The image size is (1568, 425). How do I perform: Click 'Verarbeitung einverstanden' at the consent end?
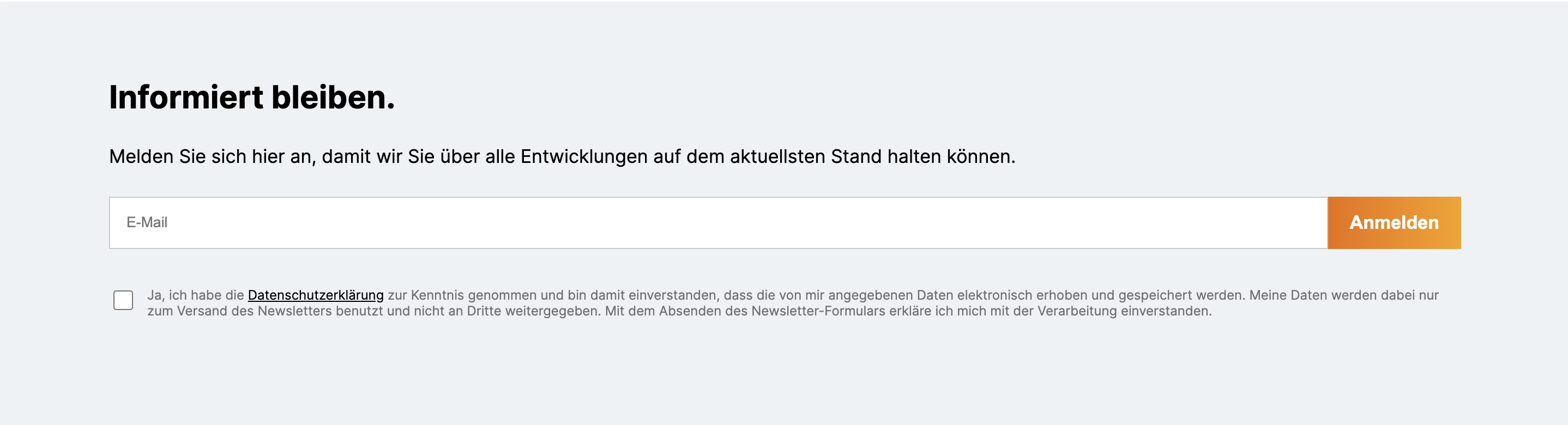pos(1124,311)
